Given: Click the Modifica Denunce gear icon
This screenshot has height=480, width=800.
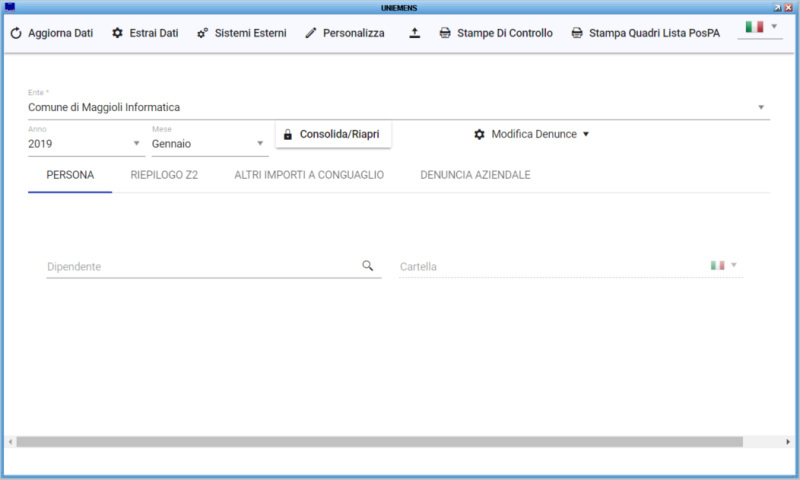Looking at the screenshot, I should (479, 135).
